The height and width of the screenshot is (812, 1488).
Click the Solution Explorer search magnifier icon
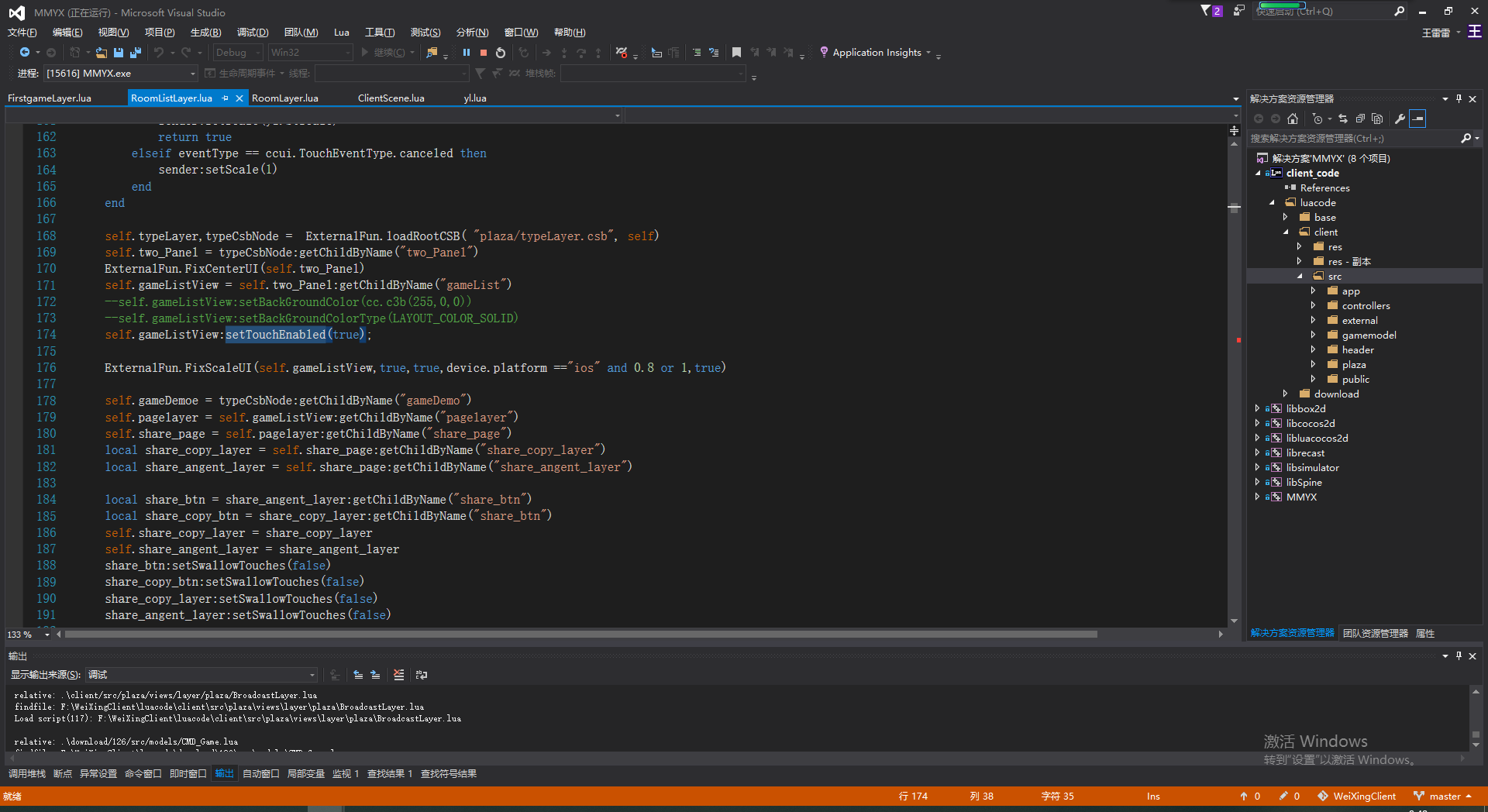(x=1466, y=139)
